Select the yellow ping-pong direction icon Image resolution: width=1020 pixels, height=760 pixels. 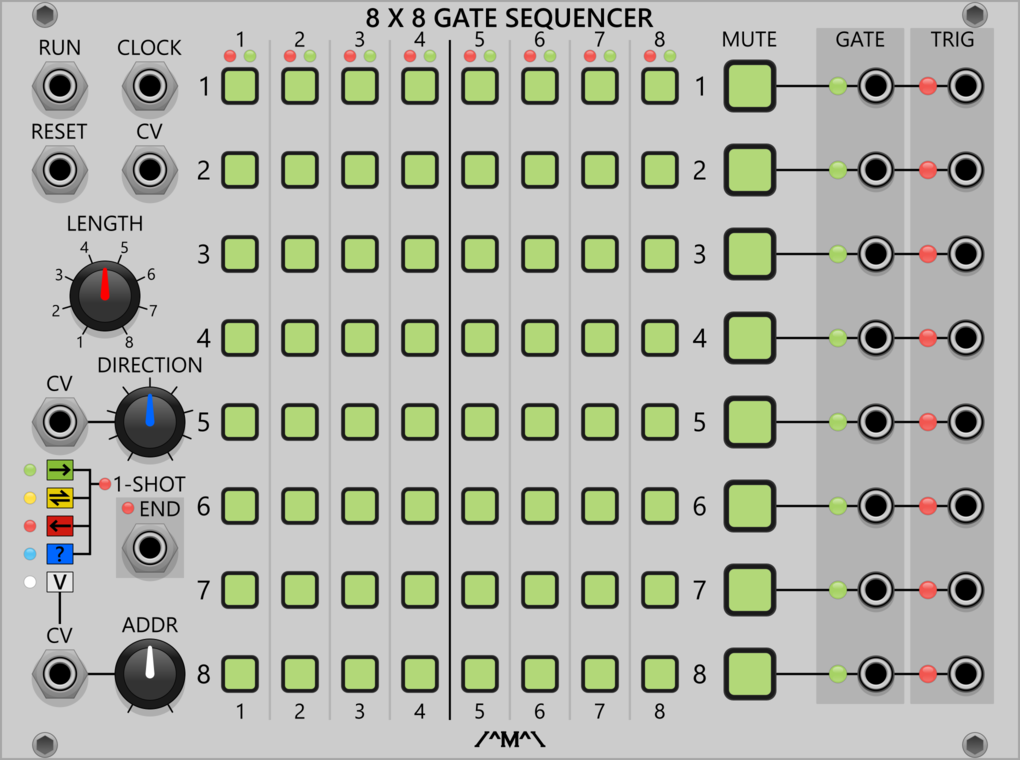[x=60, y=498]
